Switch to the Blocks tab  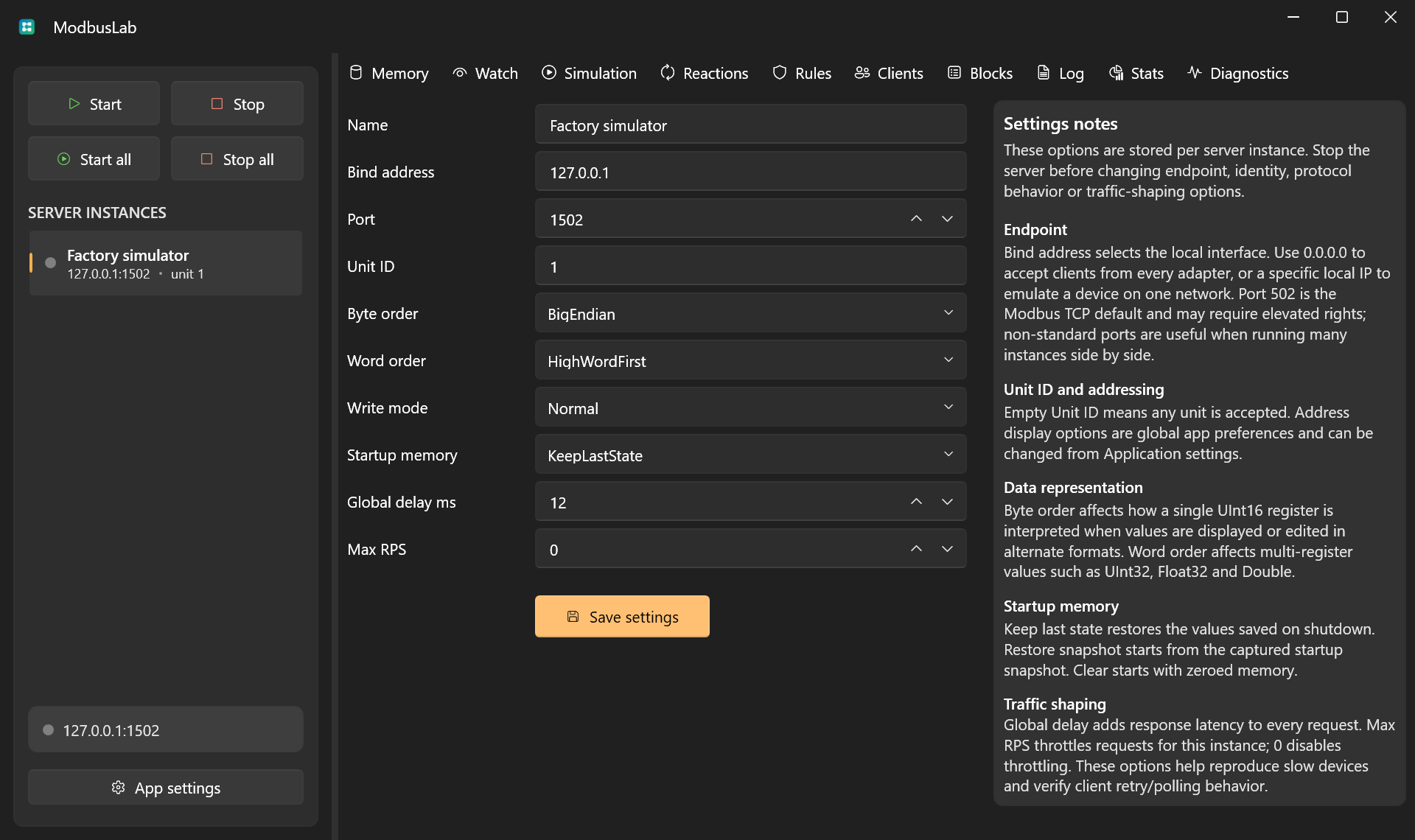[x=979, y=73]
